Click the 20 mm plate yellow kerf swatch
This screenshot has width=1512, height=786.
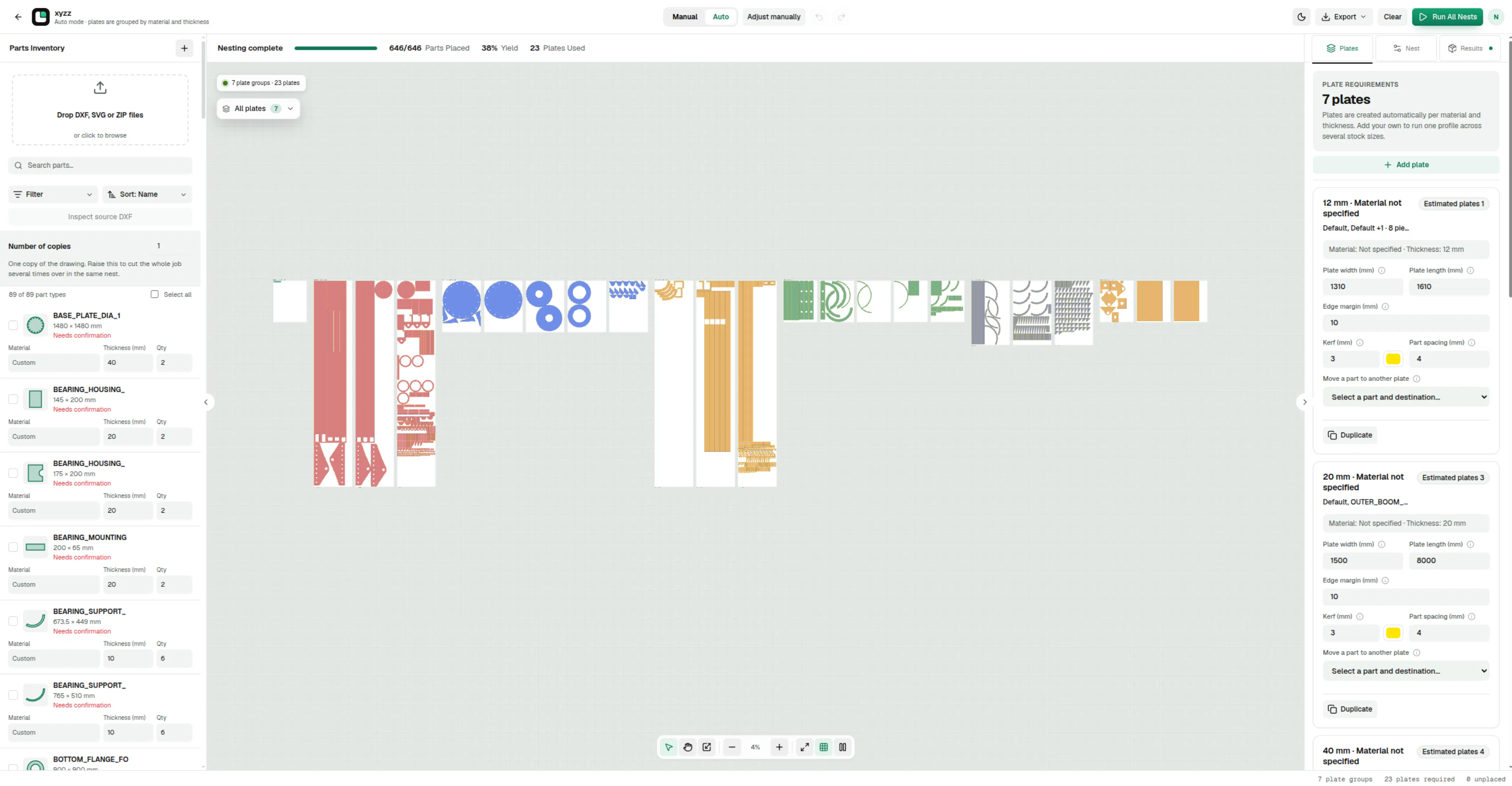(1393, 633)
